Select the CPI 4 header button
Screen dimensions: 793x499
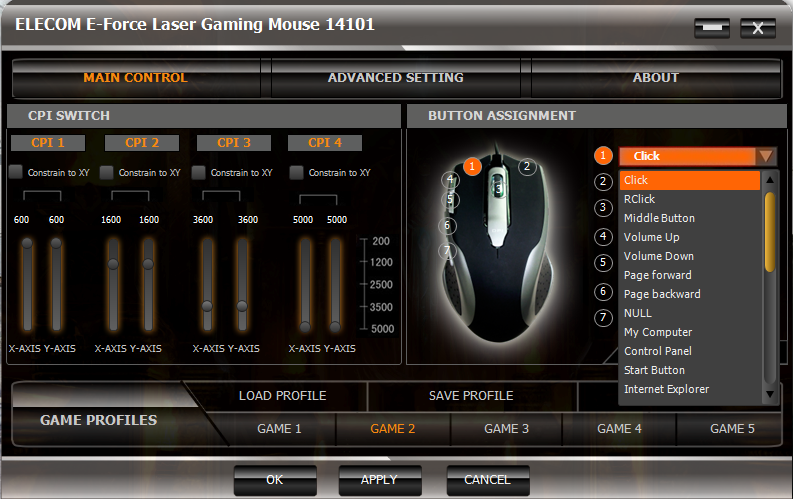tap(325, 143)
